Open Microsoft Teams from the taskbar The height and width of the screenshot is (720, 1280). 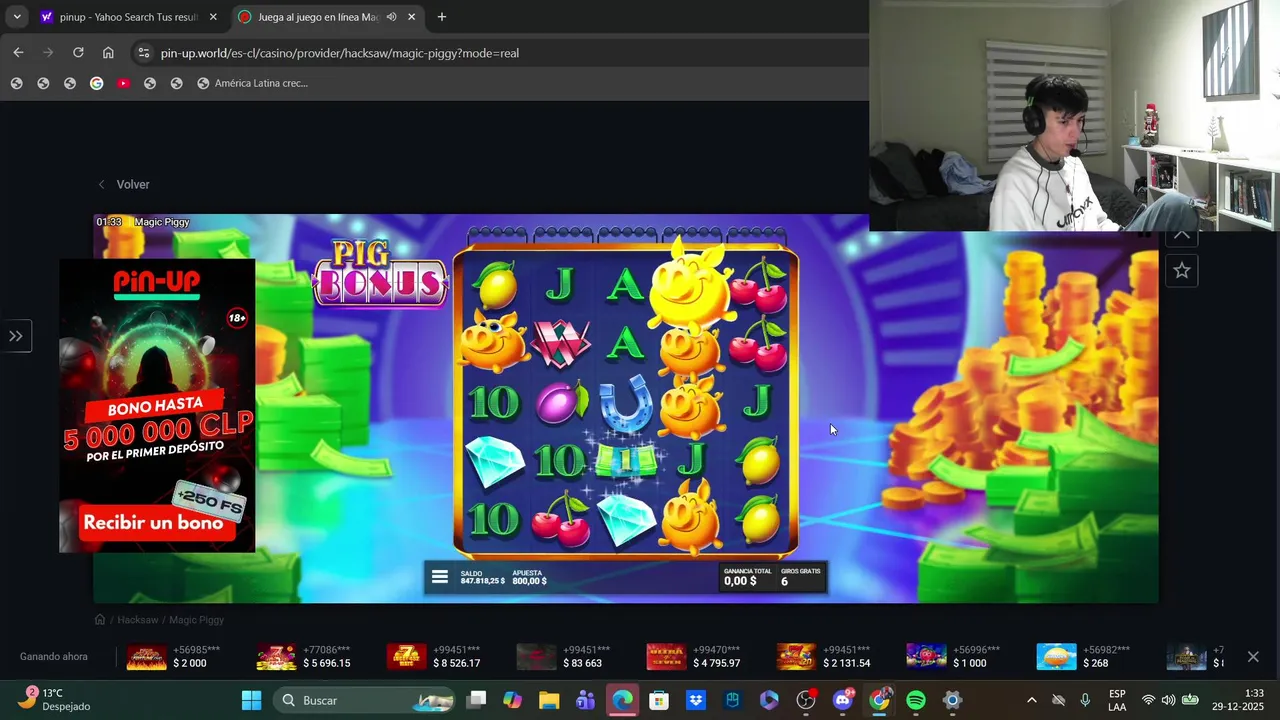[586, 700]
